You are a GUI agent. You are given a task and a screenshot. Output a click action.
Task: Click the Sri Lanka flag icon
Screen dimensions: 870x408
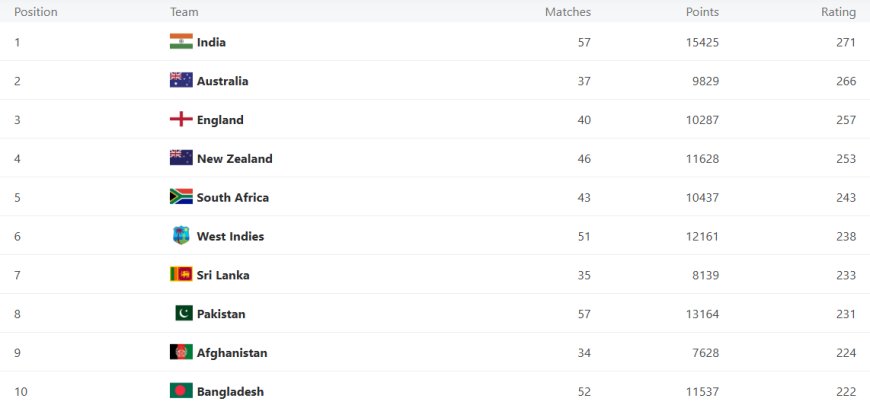181,275
